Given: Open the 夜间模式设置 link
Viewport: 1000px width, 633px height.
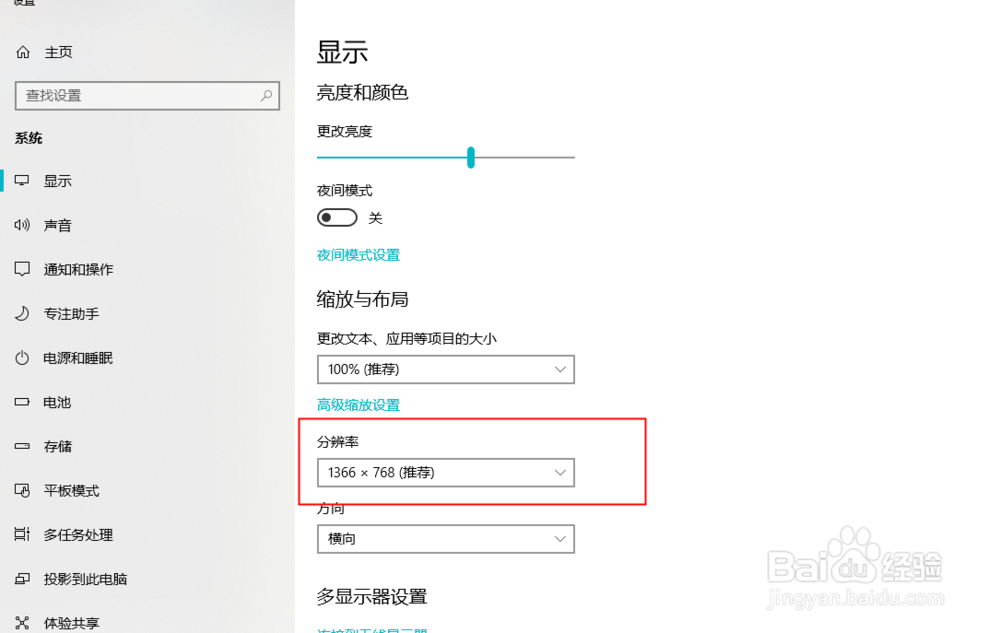Looking at the screenshot, I should tap(358, 255).
